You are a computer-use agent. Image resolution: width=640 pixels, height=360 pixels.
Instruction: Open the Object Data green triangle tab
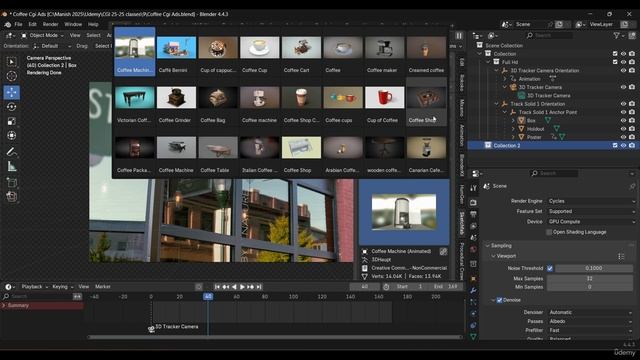pos(473,337)
